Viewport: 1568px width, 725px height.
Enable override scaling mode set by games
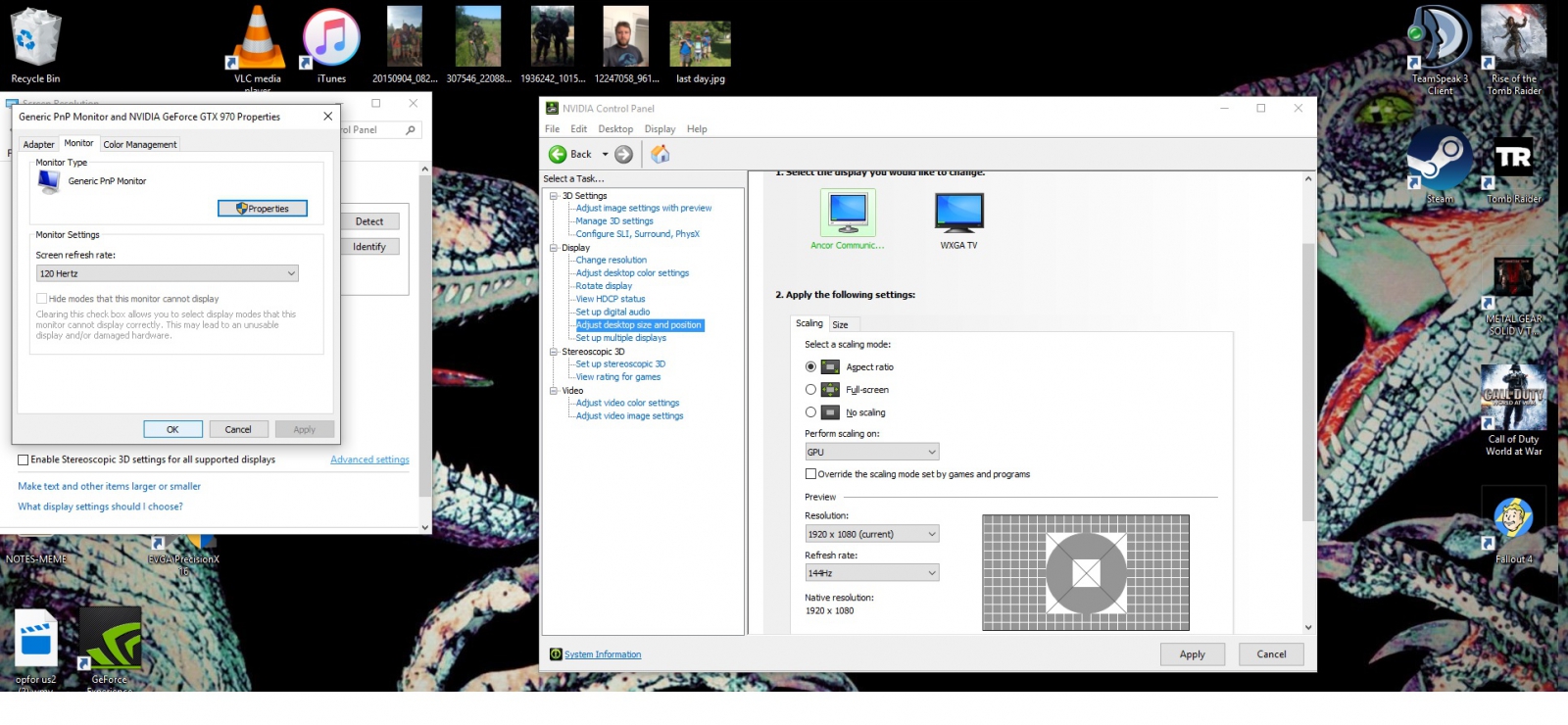[810, 474]
